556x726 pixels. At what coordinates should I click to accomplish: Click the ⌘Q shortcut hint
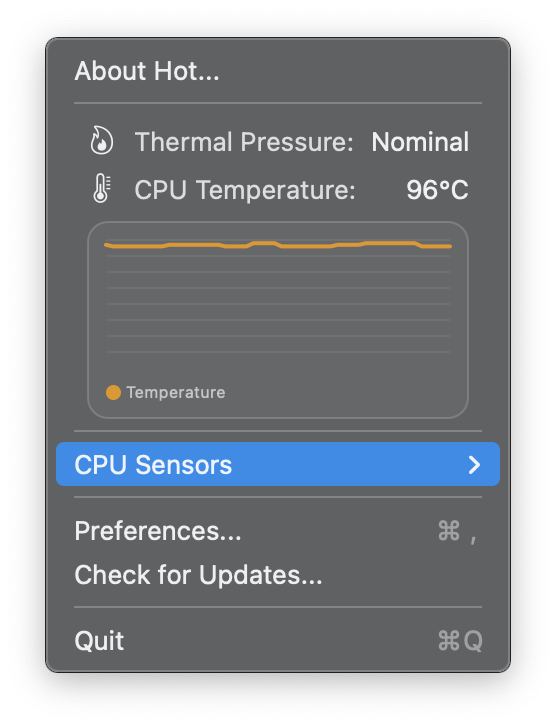460,641
